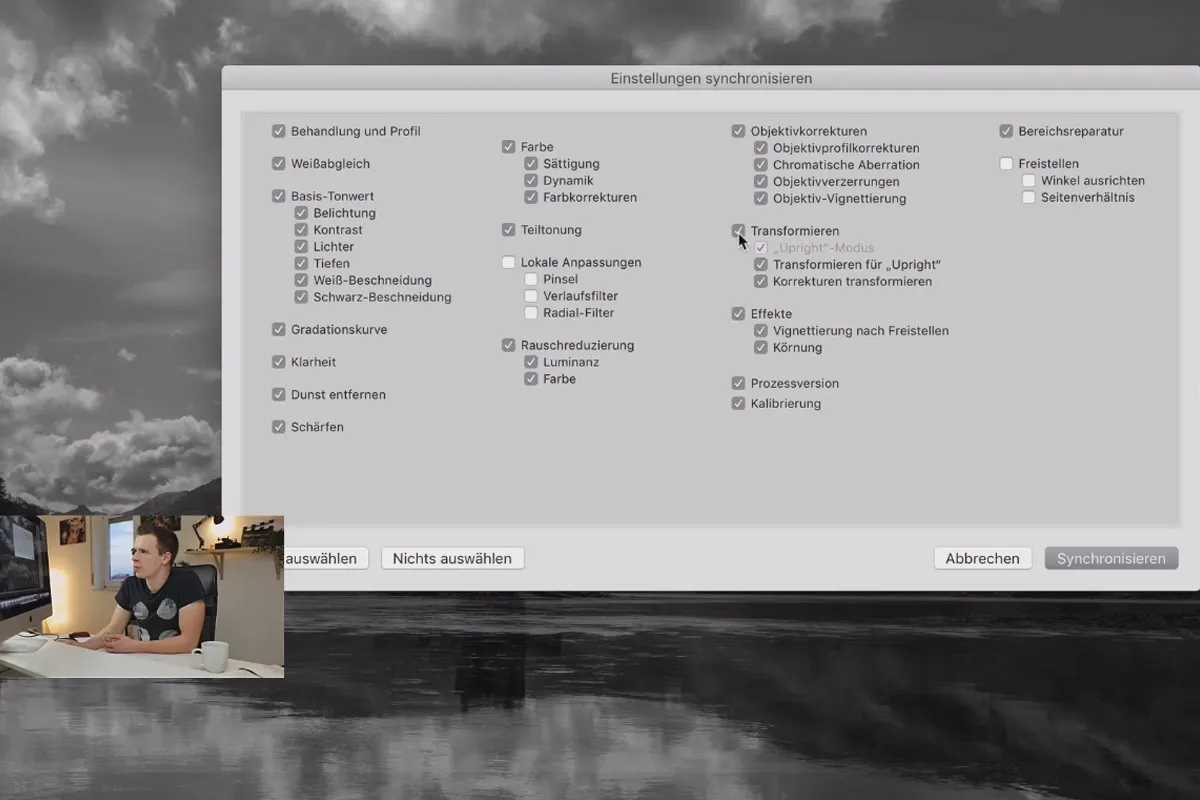Viewport: 1200px width, 800px height.
Task: Uncheck Dunst entfernen
Action: coord(279,394)
